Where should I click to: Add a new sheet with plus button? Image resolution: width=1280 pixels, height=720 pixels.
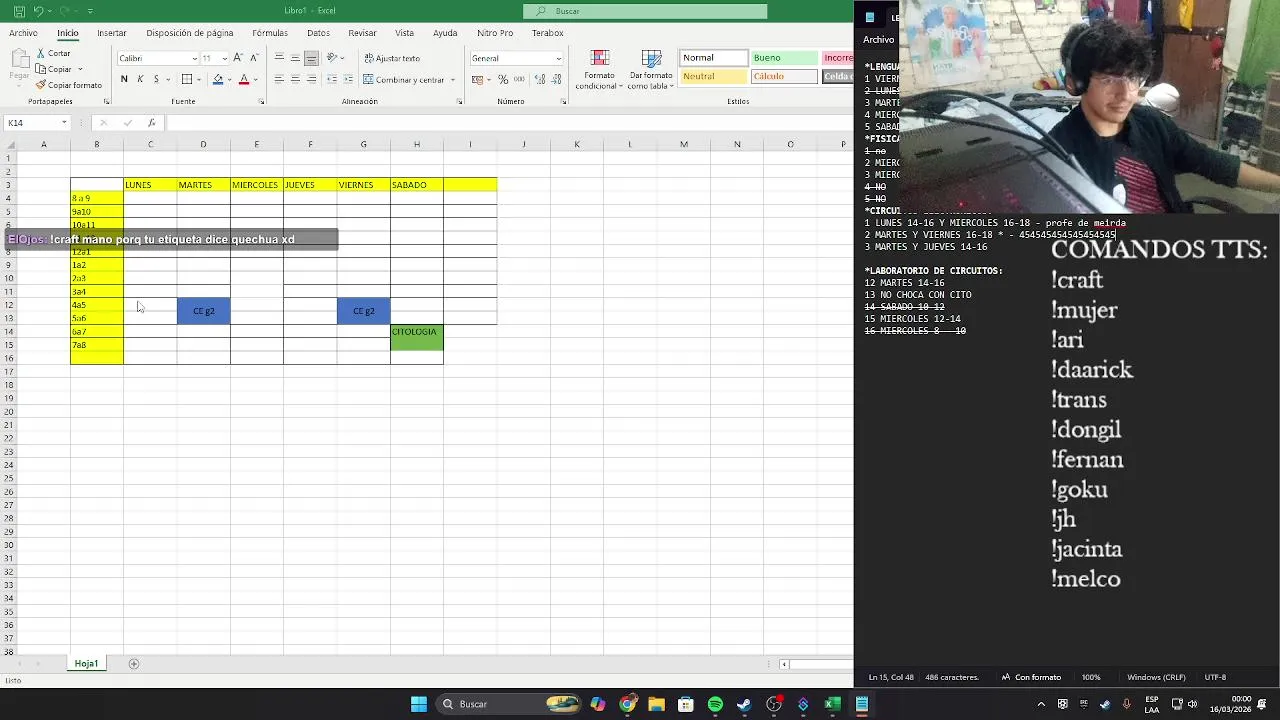[x=134, y=664]
